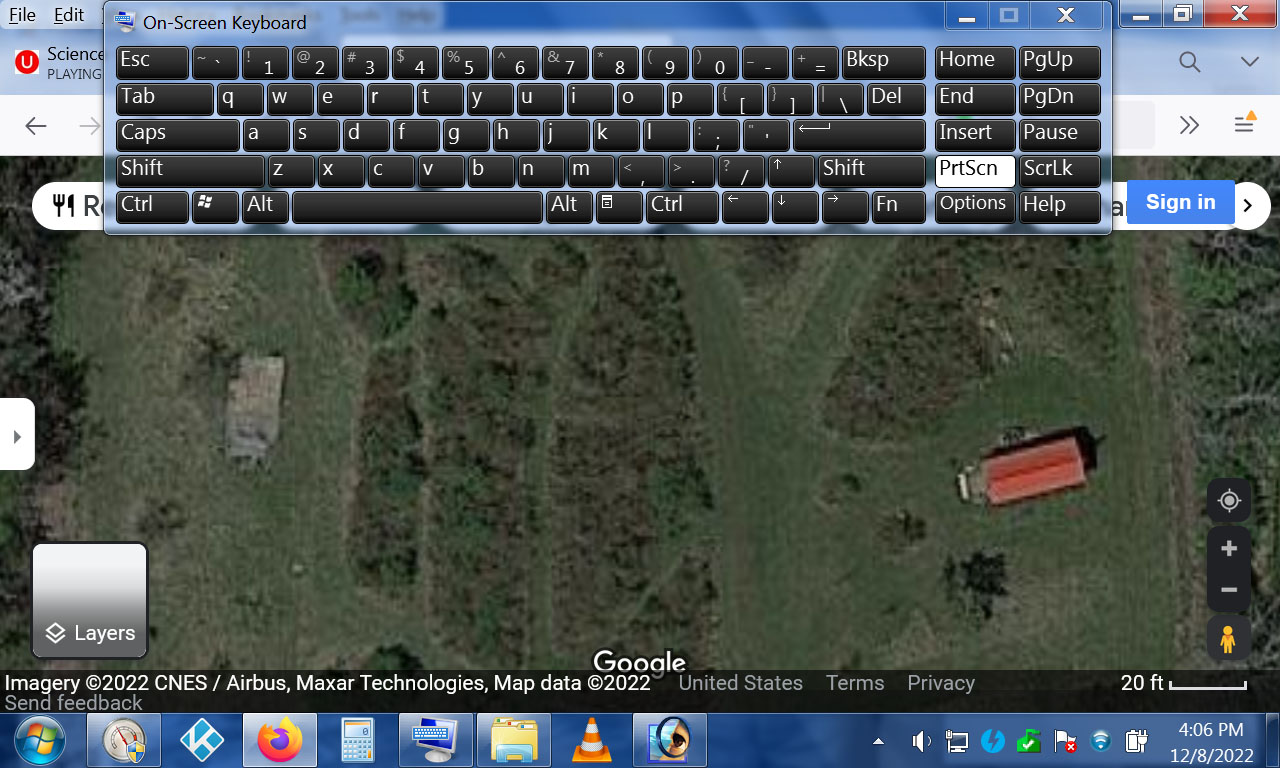Viewport: 1280px width, 768px height.
Task: Open Firefox from the taskbar
Action: (279, 741)
